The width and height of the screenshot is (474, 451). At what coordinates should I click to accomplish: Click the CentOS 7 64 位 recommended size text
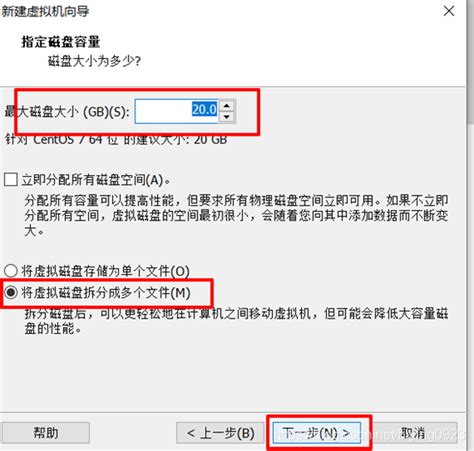pos(116,139)
